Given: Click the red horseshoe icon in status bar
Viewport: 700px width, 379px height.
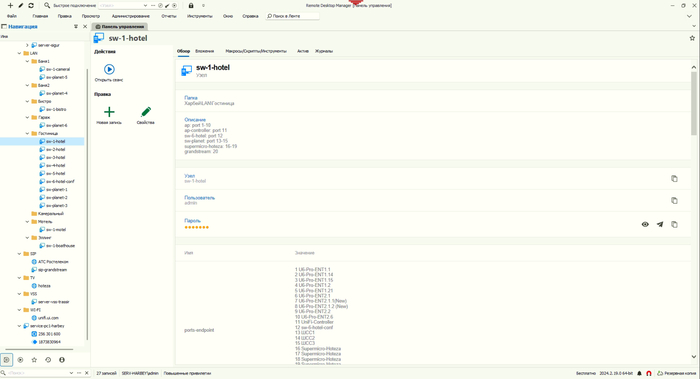Looking at the screenshot, I should (649, 373).
